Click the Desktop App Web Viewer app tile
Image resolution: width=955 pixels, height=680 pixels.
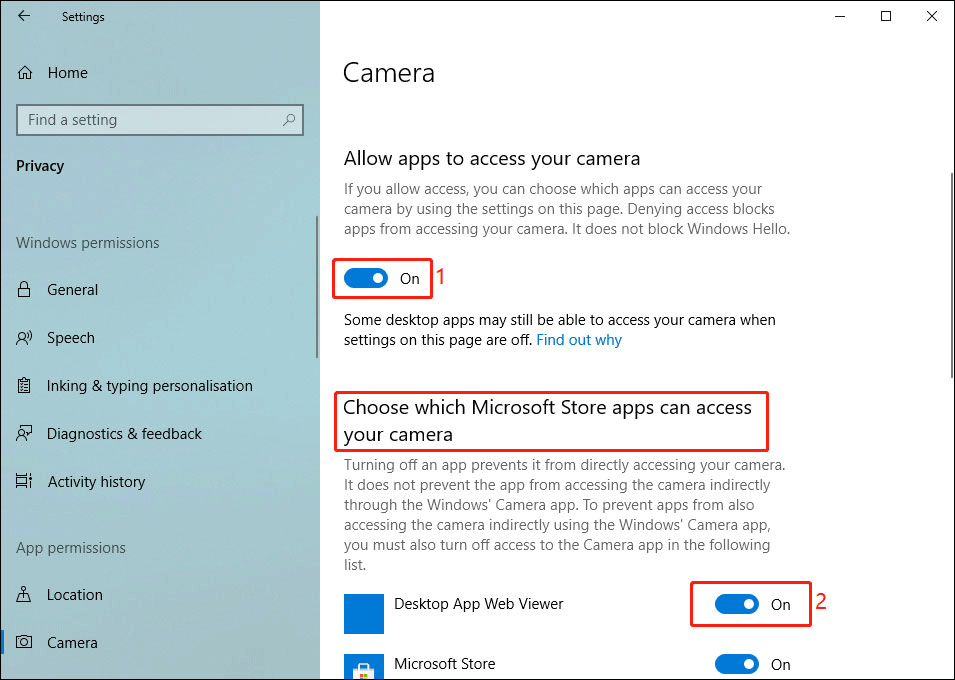click(364, 613)
